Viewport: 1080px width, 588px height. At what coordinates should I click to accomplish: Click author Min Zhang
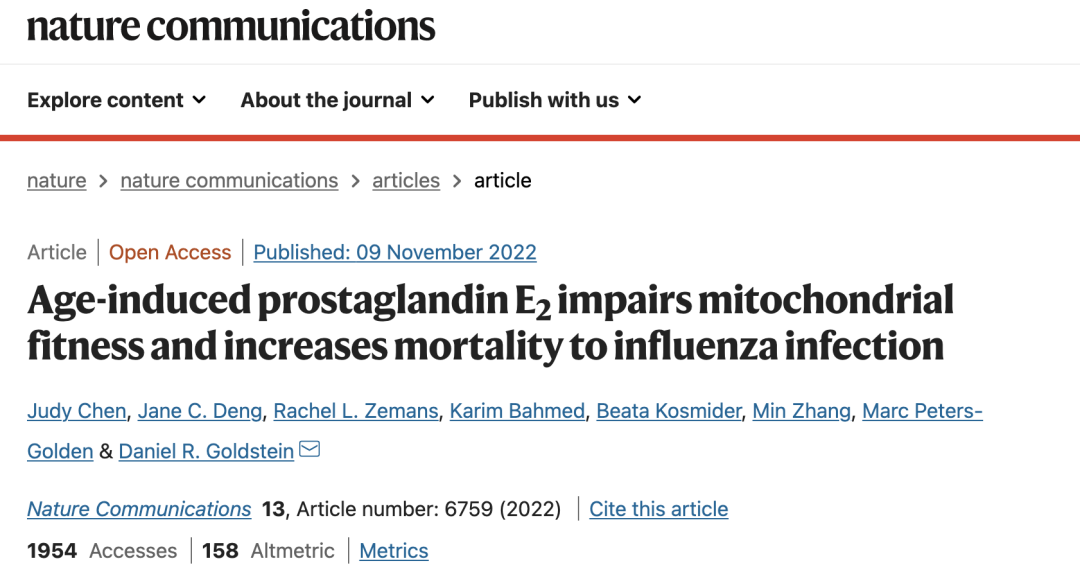click(x=801, y=411)
